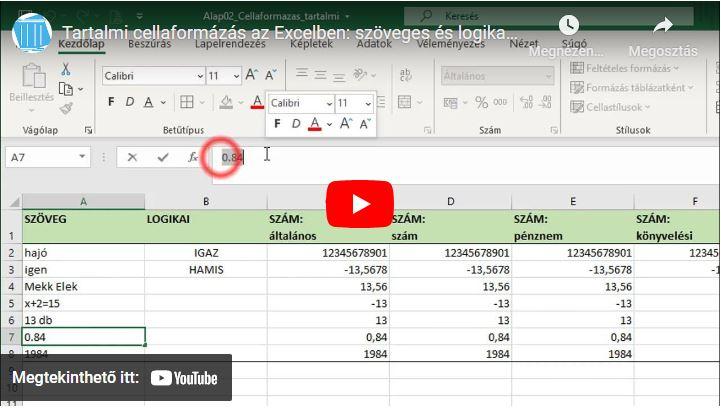Click the Cut scissors icon

(66, 69)
